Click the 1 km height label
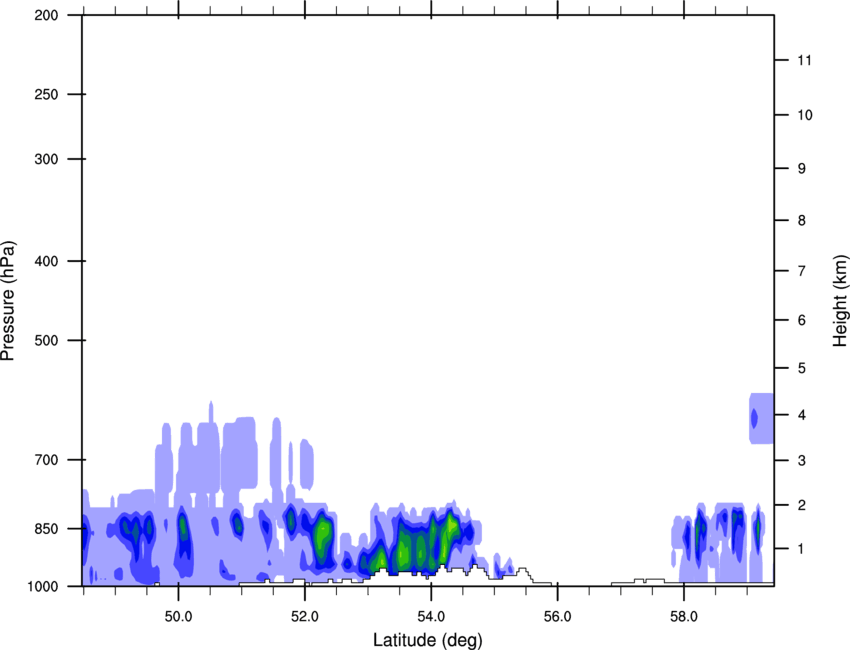The image size is (850, 650). [x=802, y=549]
